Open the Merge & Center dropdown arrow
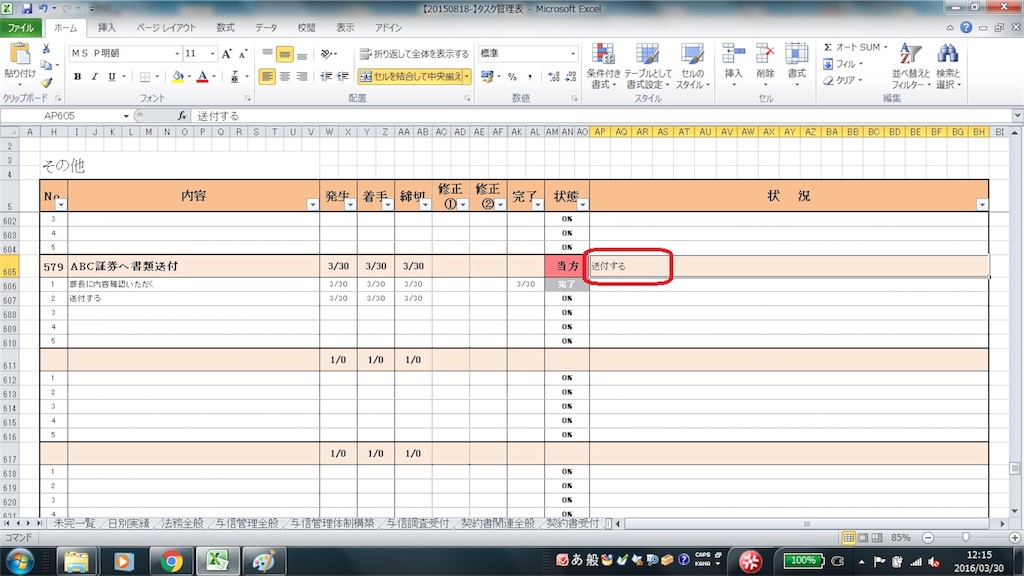The height and width of the screenshot is (576, 1024). pos(467,77)
